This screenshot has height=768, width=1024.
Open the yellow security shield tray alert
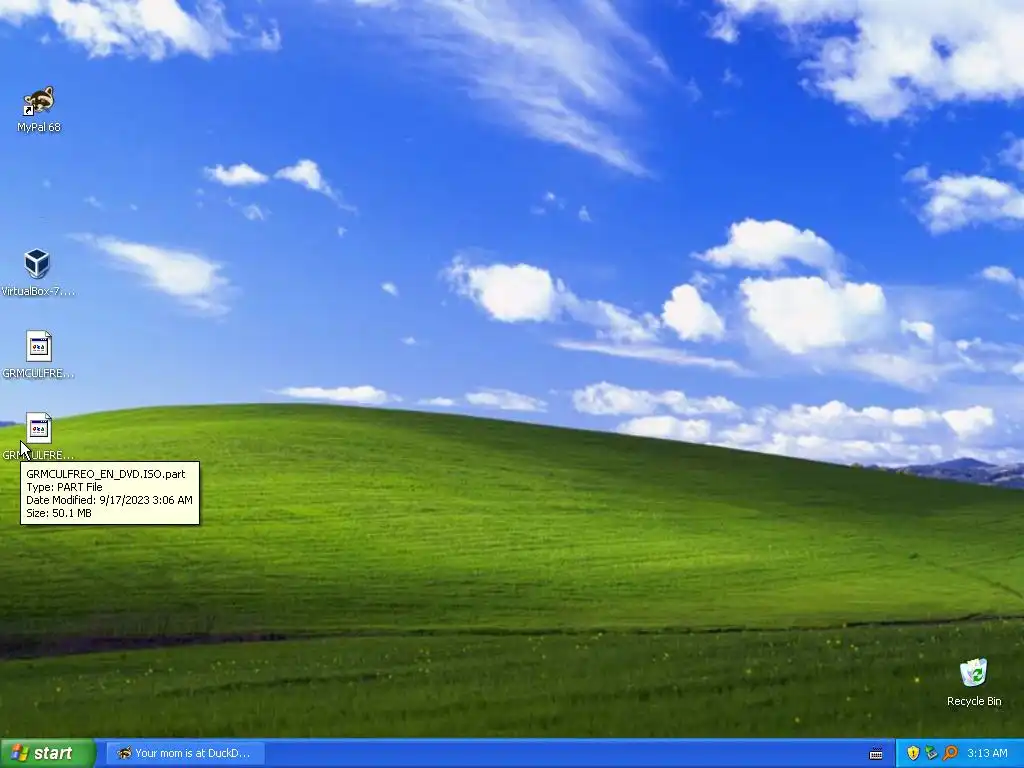(913, 753)
